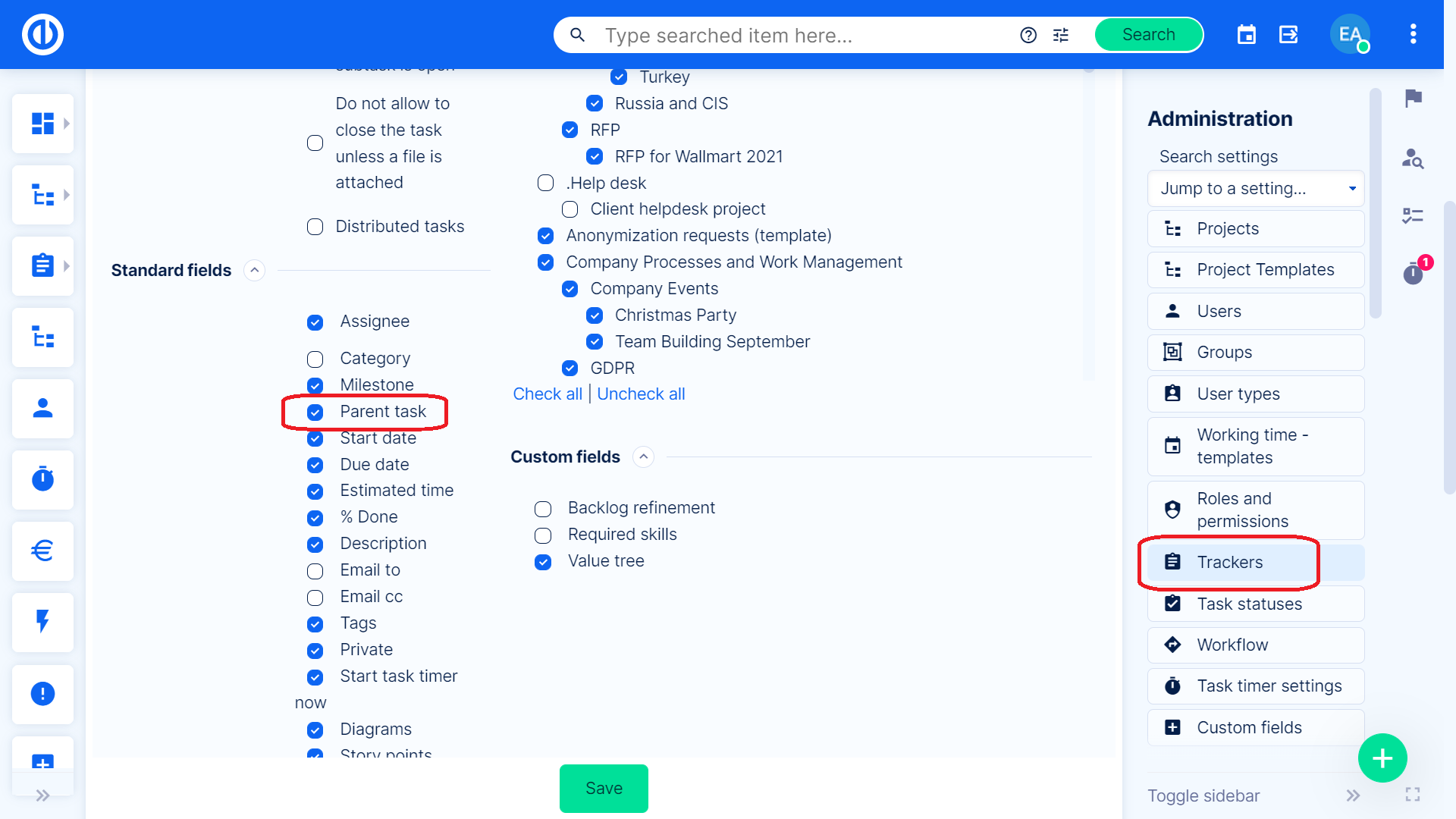The height and width of the screenshot is (819, 1456).
Task: Select the flag icon on the right edge
Action: tap(1413, 98)
